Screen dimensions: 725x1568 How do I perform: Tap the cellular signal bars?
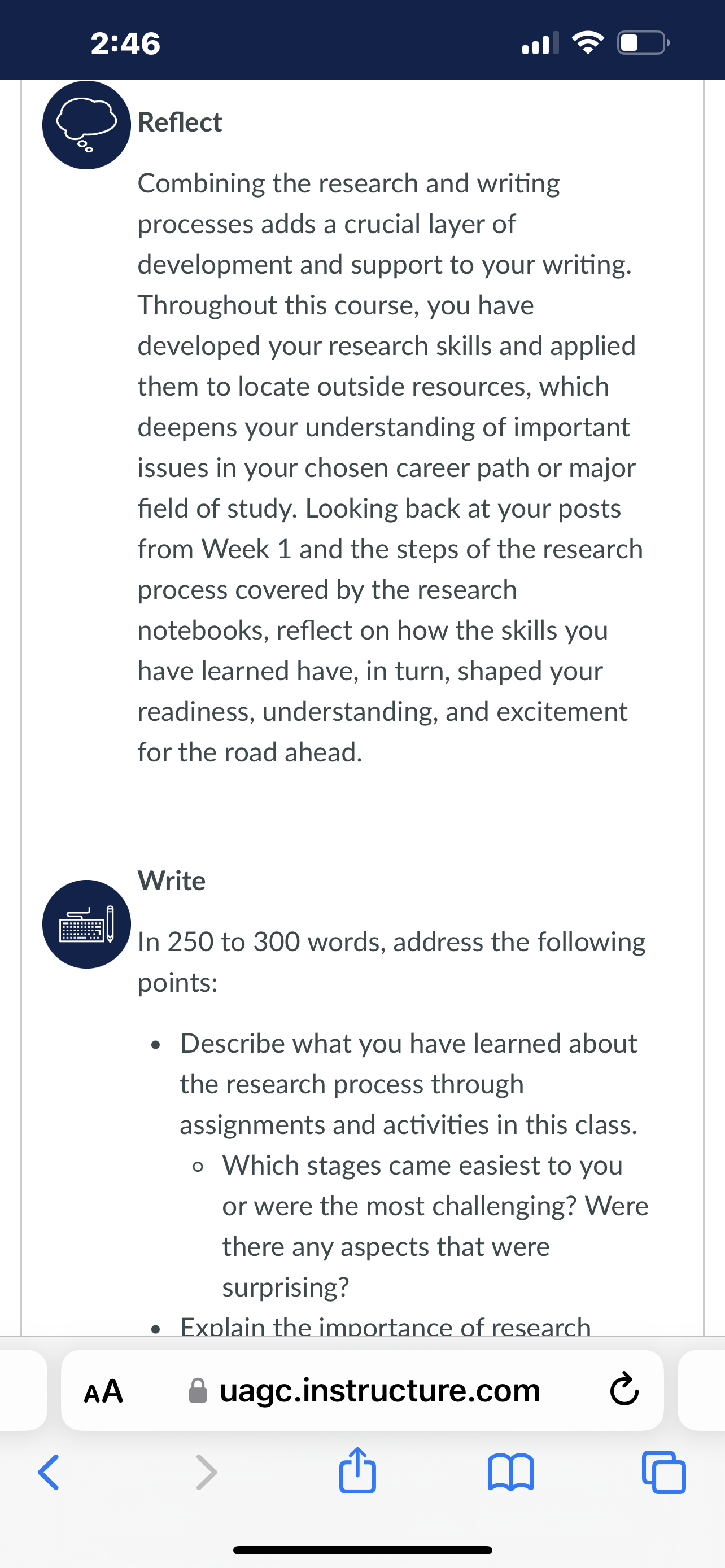point(540,43)
